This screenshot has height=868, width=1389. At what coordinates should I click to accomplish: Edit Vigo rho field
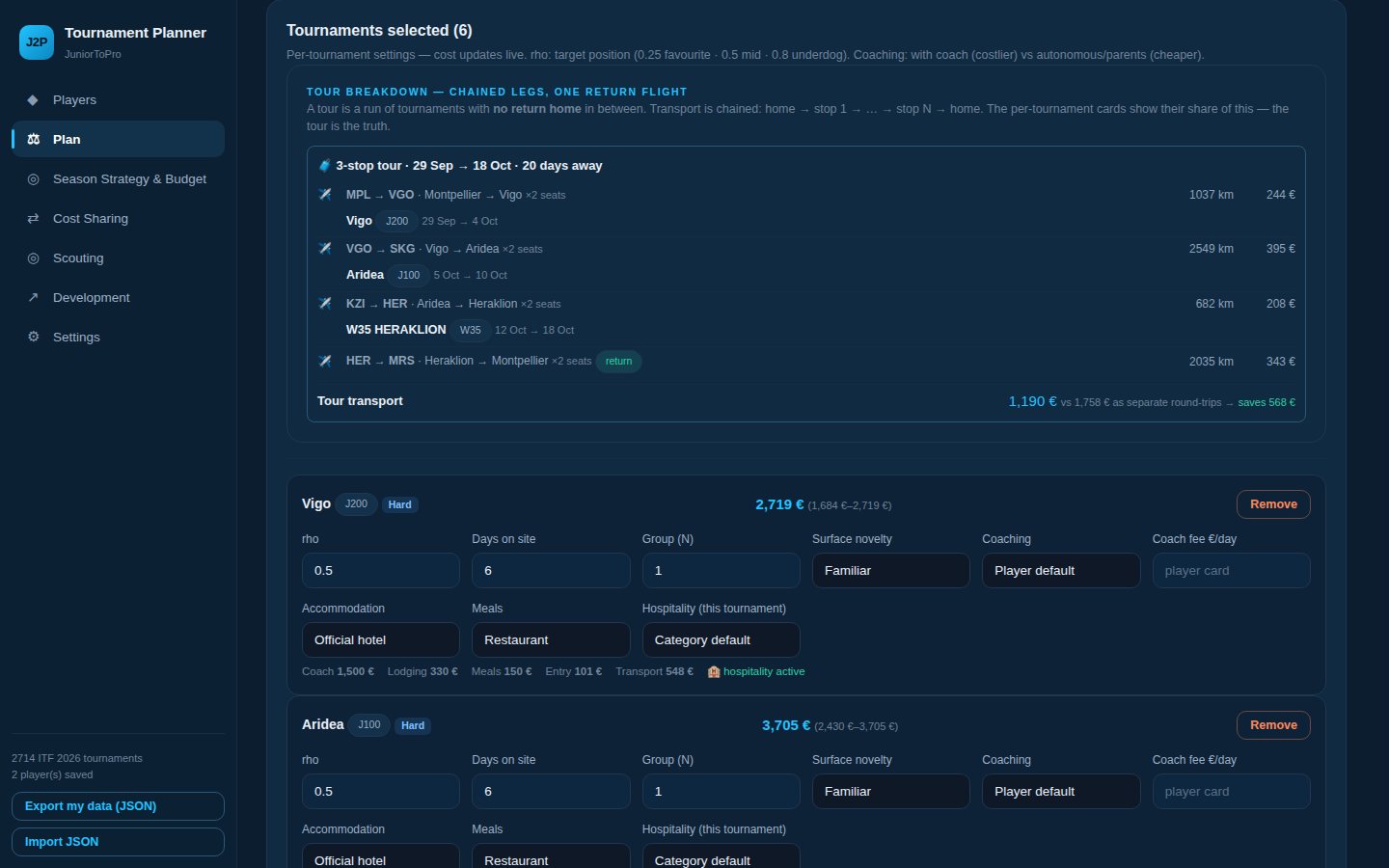coord(380,571)
